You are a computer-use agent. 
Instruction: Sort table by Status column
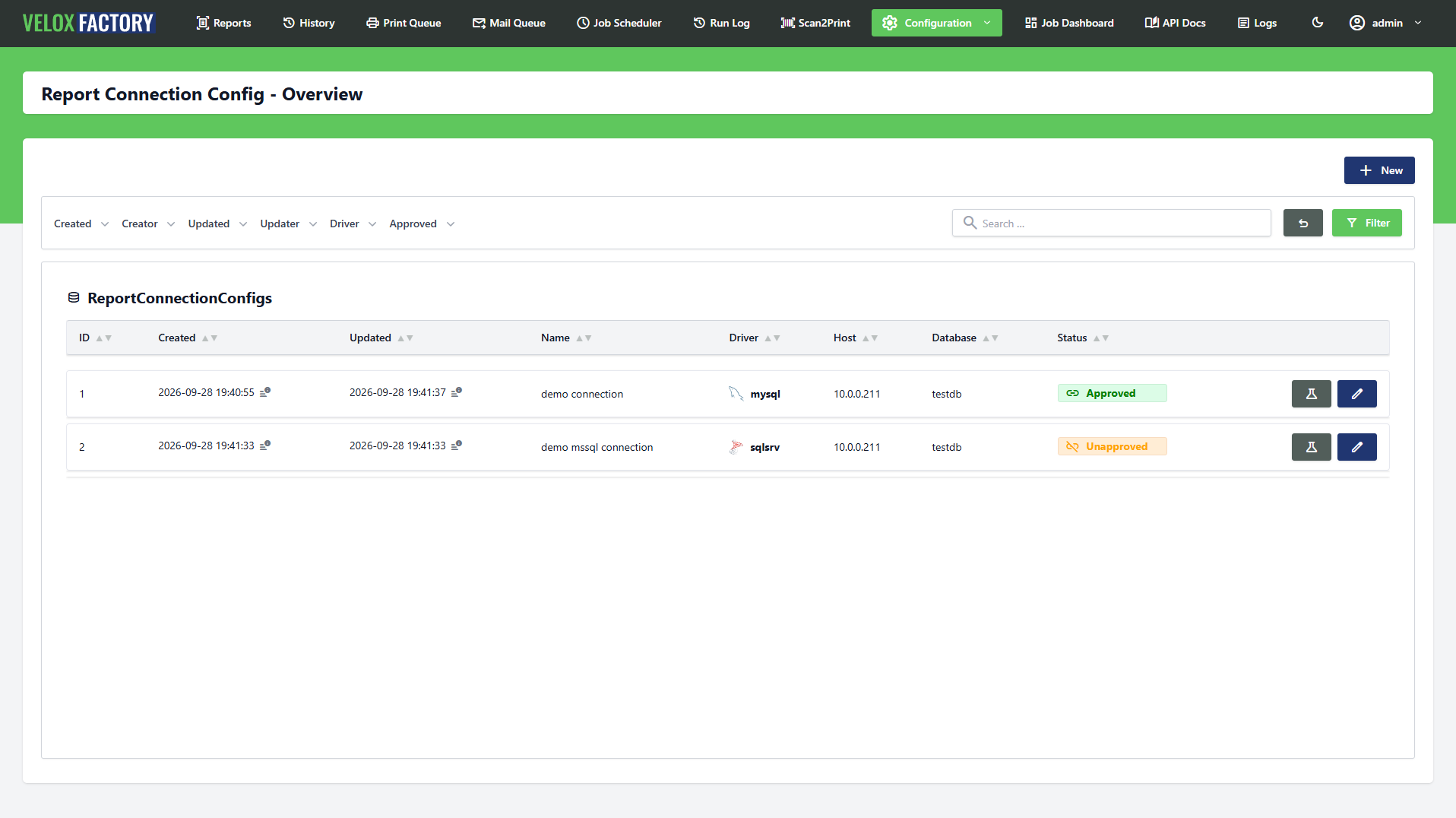1083,338
